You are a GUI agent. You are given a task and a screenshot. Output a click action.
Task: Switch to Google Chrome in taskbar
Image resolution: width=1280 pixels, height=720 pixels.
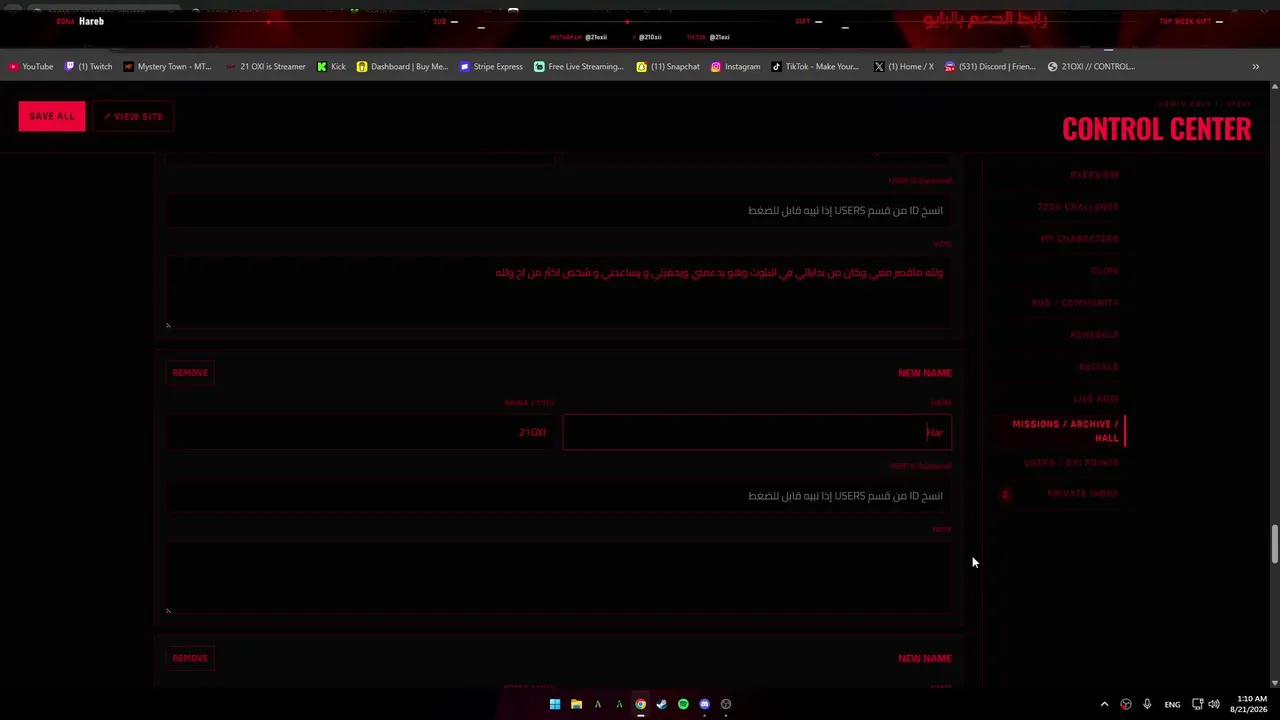pyautogui.click(x=640, y=704)
